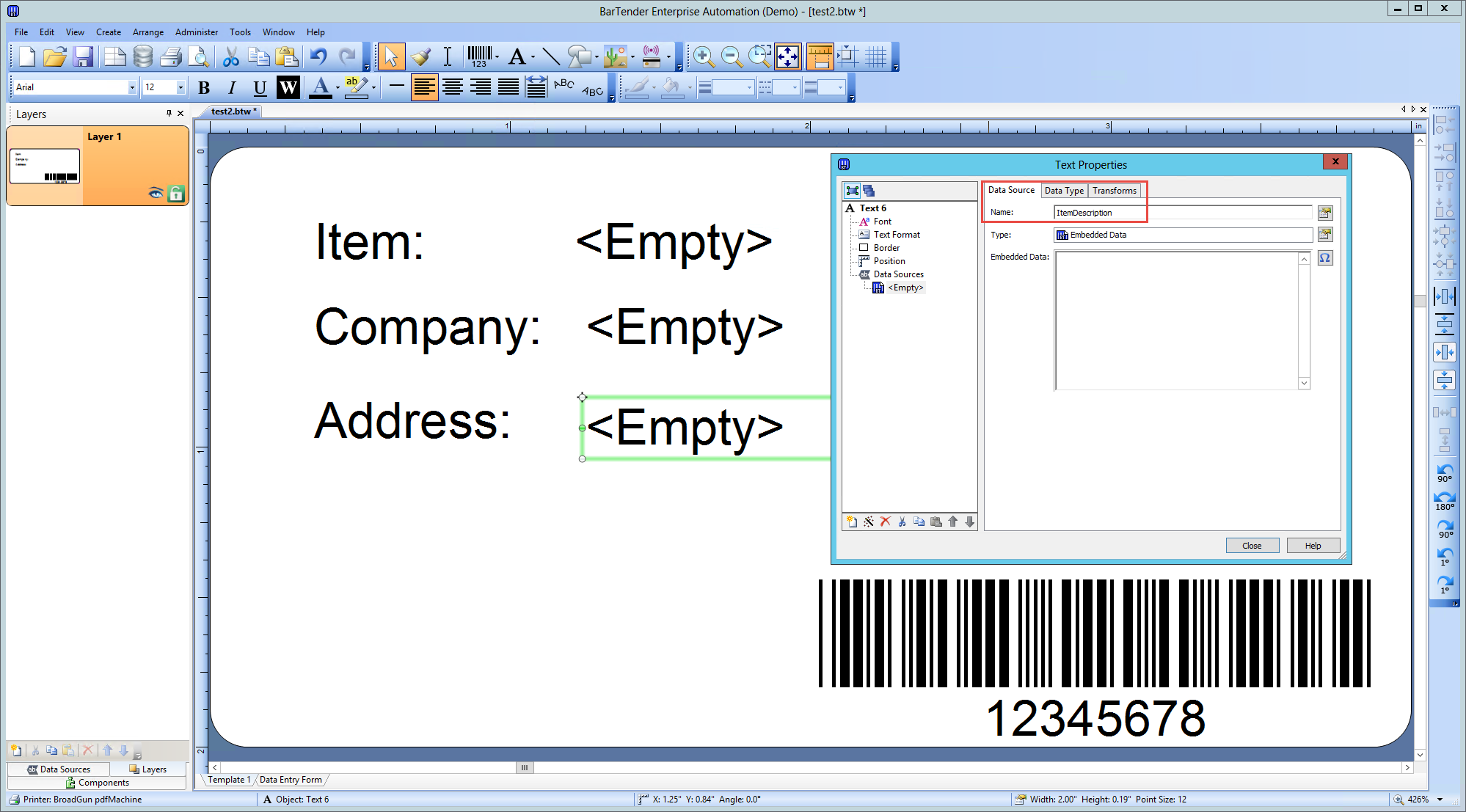
Task: Open the Arrange menu
Action: (x=148, y=32)
